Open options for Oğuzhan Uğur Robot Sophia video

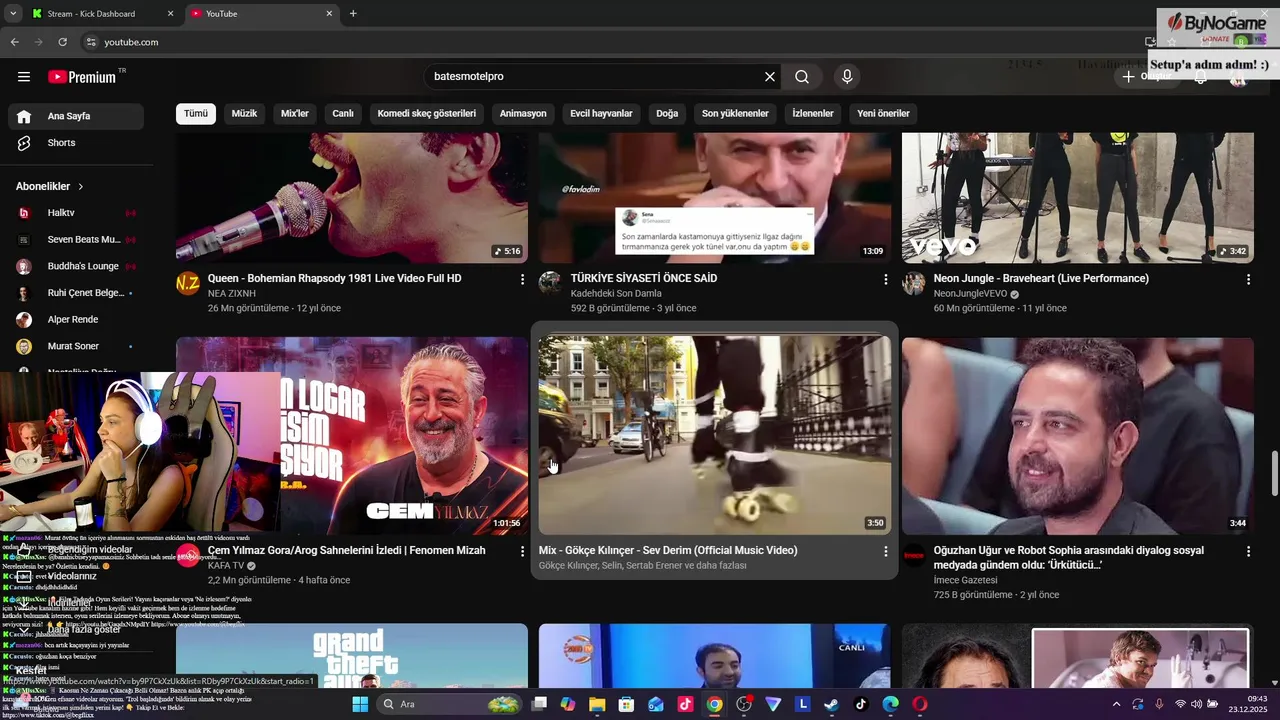point(1248,552)
